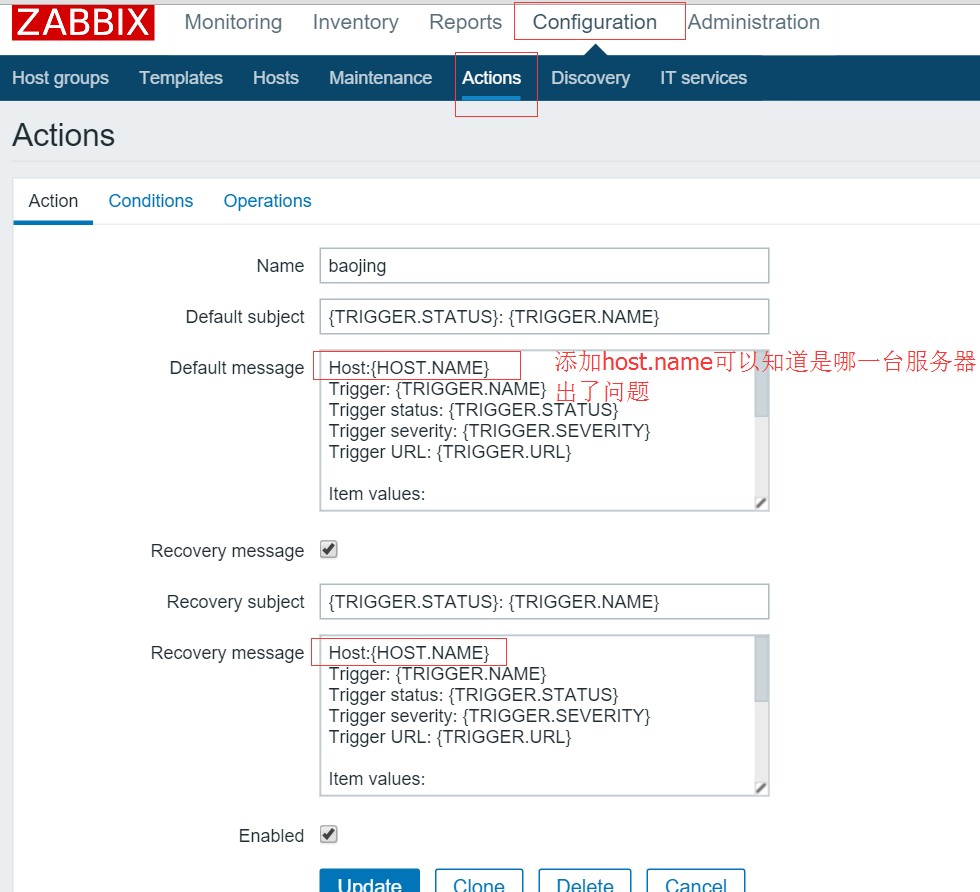Open the Hosts page
Image resolution: width=980 pixels, height=892 pixels.
click(x=275, y=77)
